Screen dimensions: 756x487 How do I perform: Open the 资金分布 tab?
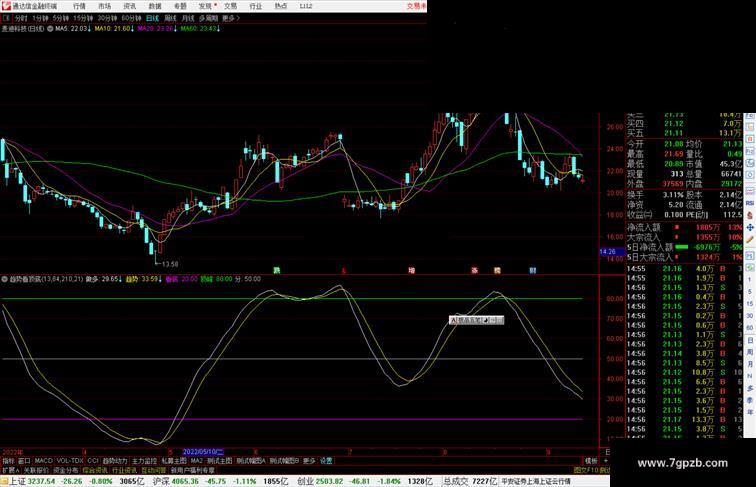tap(66, 470)
